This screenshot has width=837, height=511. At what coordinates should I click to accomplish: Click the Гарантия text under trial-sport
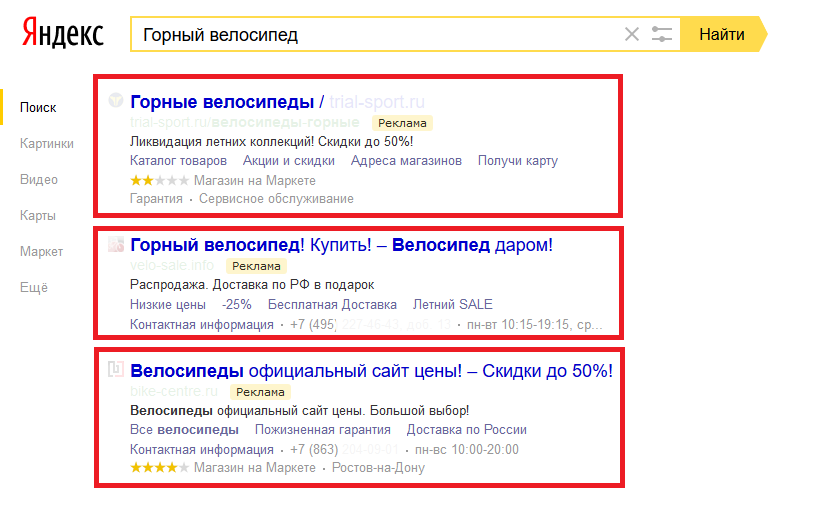pyautogui.click(x=156, y=199)
